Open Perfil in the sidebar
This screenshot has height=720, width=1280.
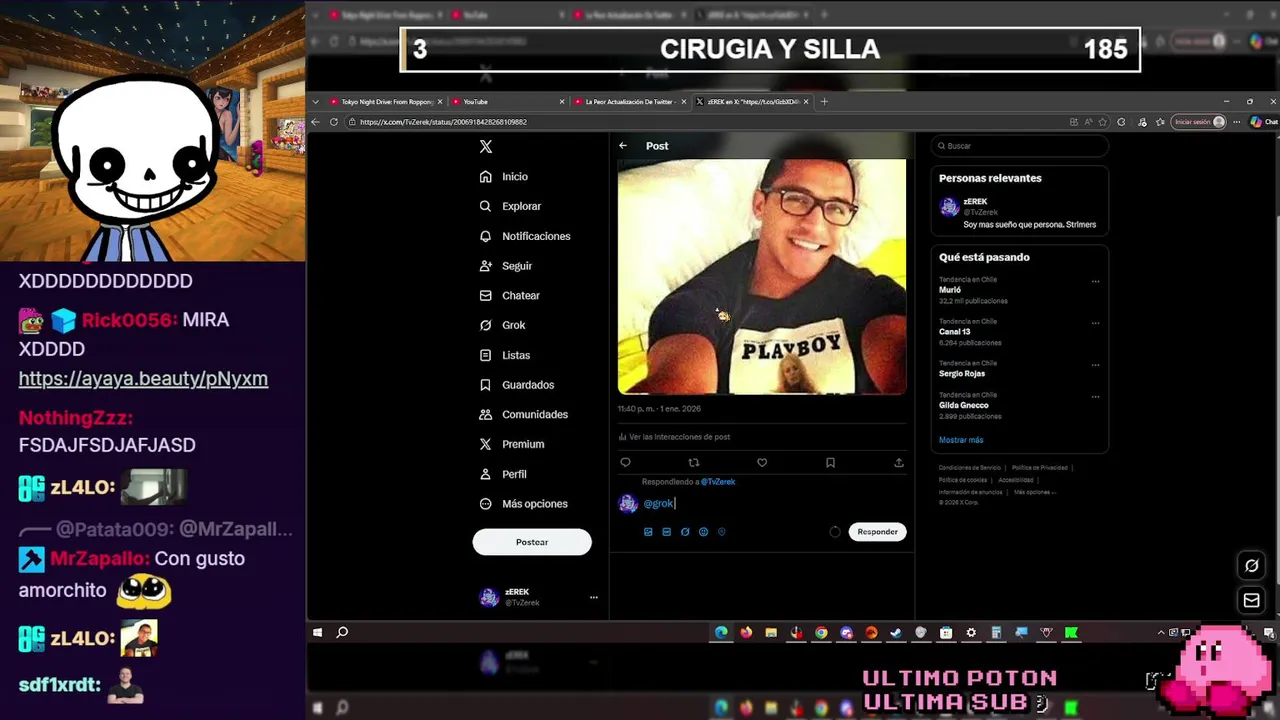coord(502,474)
